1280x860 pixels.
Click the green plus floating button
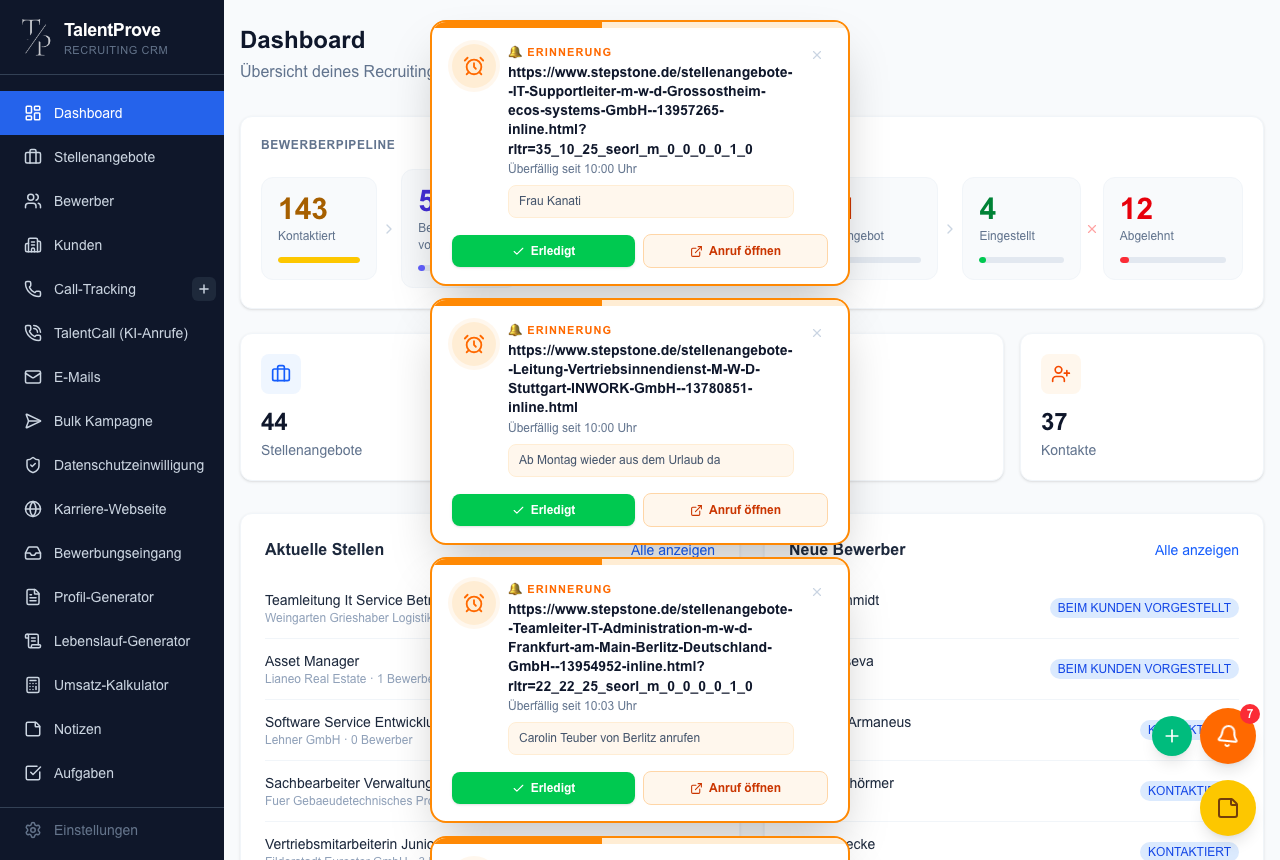click(x=1172, y=736)
